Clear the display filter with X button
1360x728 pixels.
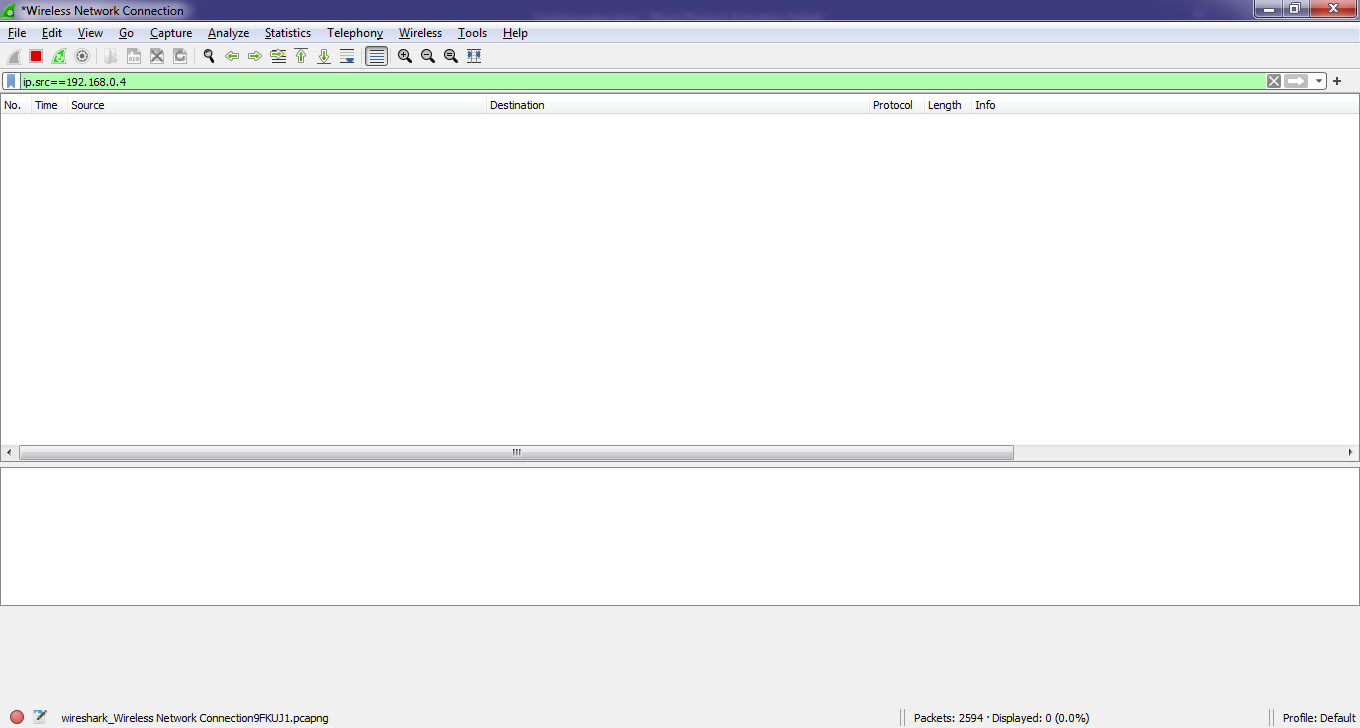tap(1273, 81)
